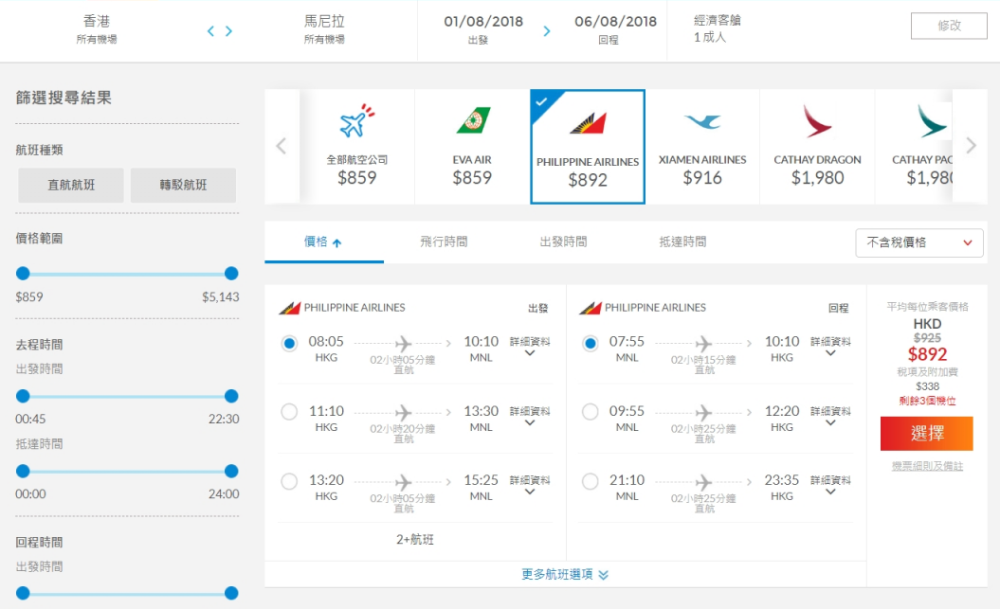Screen dimensions: 1000x609
Task: Toggle the 直航航班 direct flight filter
Action: [71, 185]
